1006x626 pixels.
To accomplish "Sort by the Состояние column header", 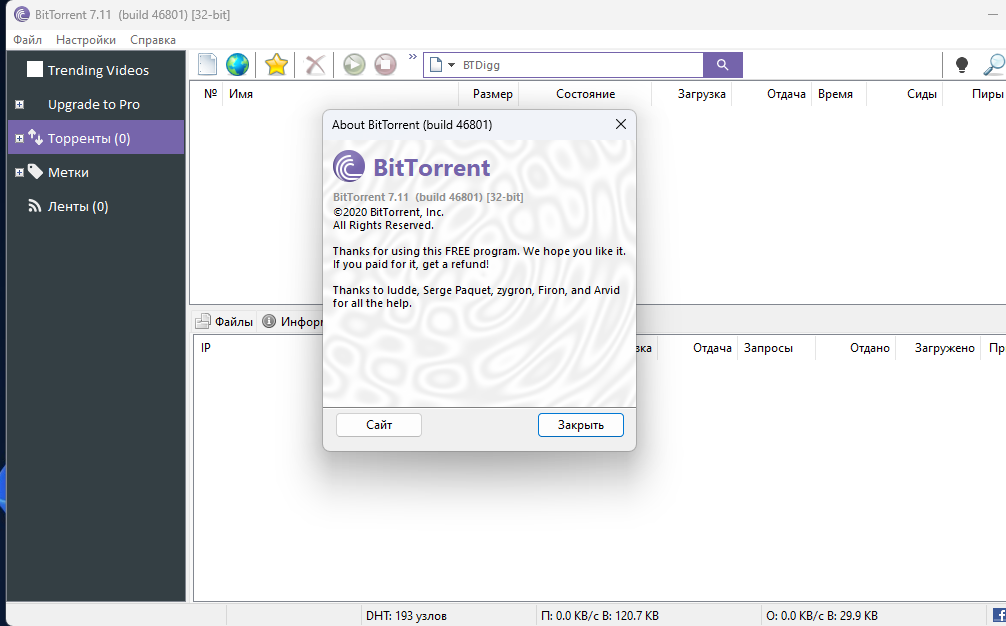I will pyautogui.click(x=585, y=94).
